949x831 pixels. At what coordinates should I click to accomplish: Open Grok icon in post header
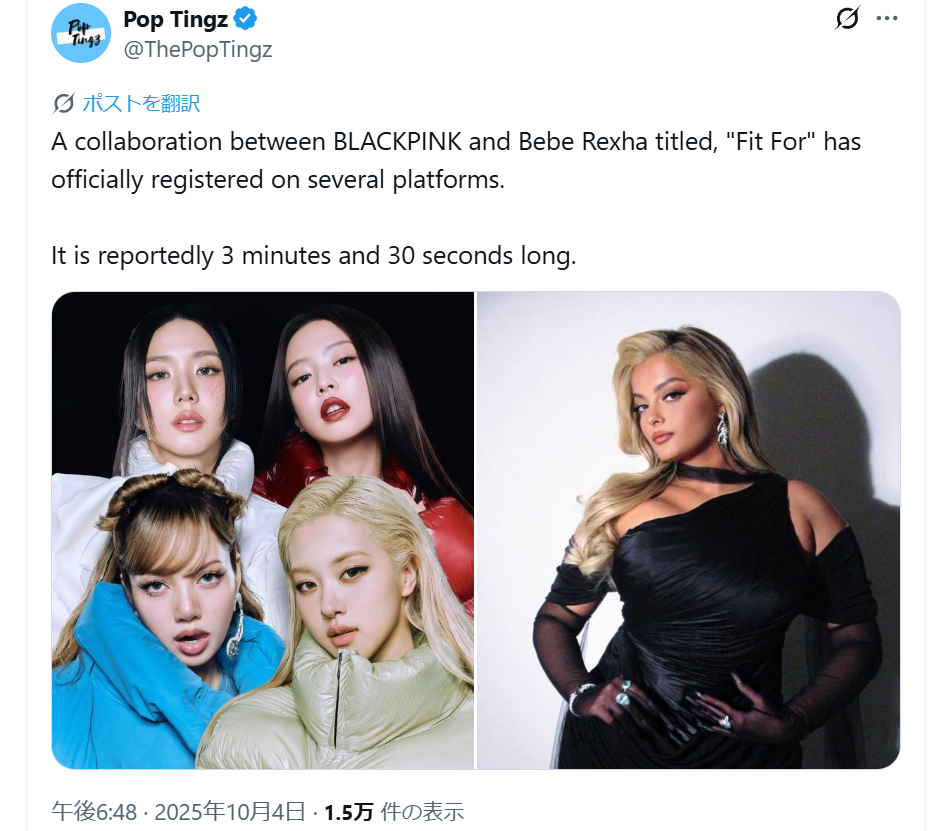point(847,18)
